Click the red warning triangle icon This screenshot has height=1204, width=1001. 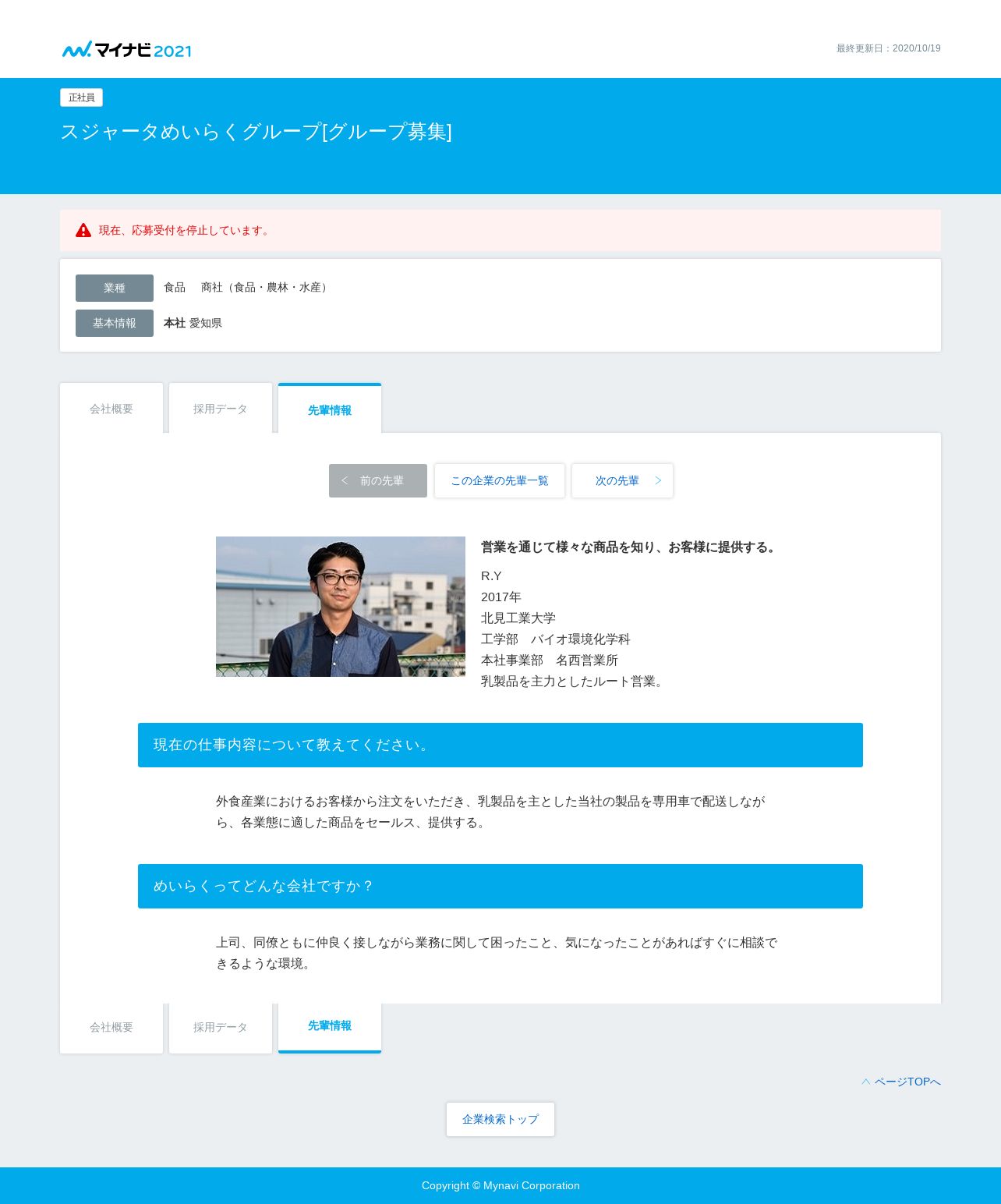click(83, 230)
